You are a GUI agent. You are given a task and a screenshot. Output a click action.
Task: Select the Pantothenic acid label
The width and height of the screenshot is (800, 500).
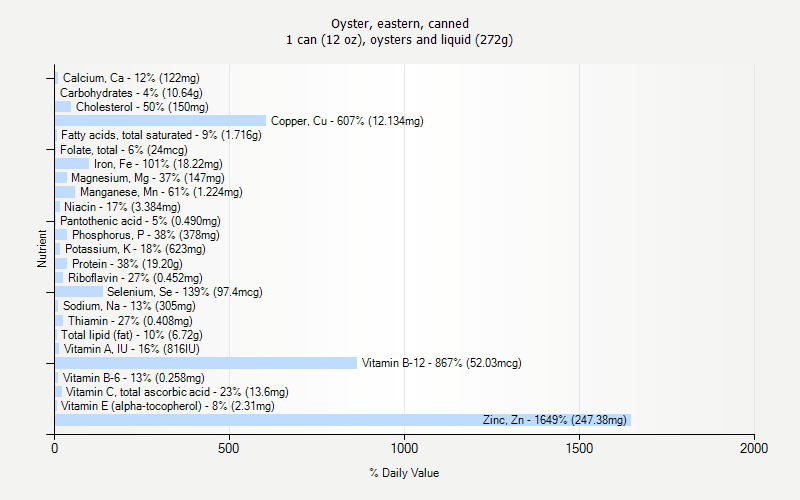click(140, 221)
